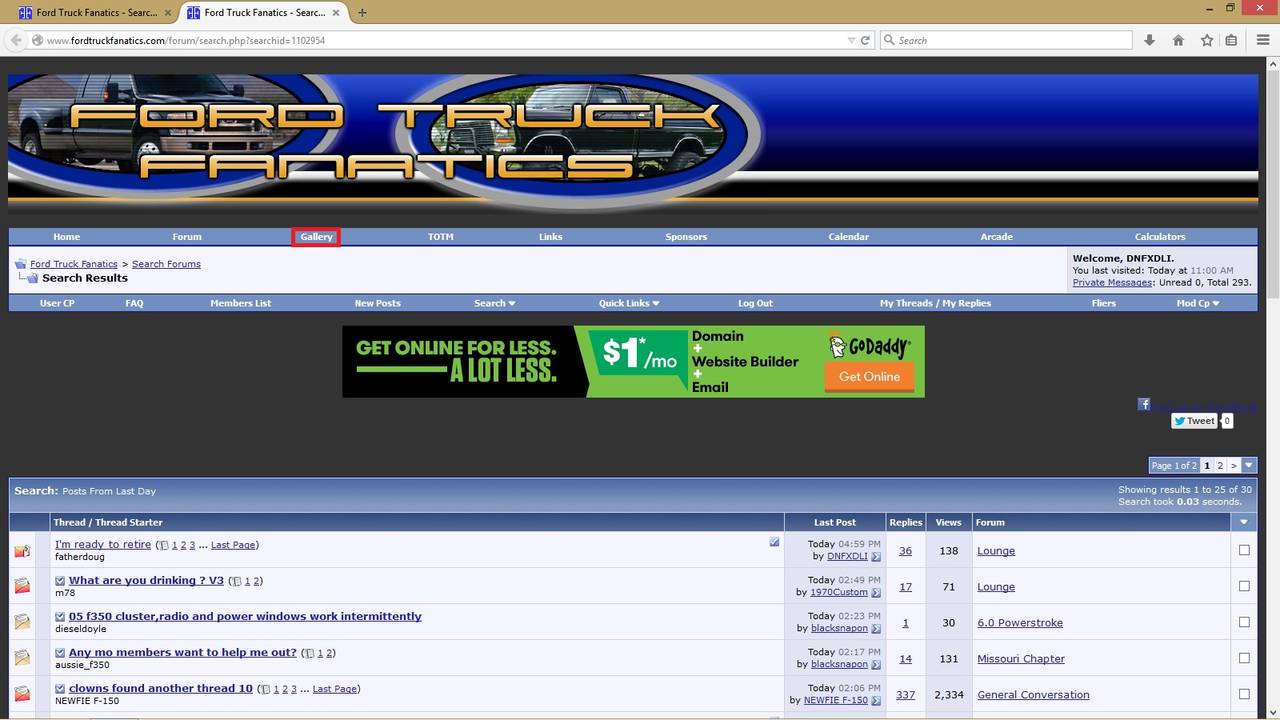The height and width of the screenshot is (720, 1280).
Task: Click the envelope icon for 'What are you drinking'
Action: click(22, 586)
